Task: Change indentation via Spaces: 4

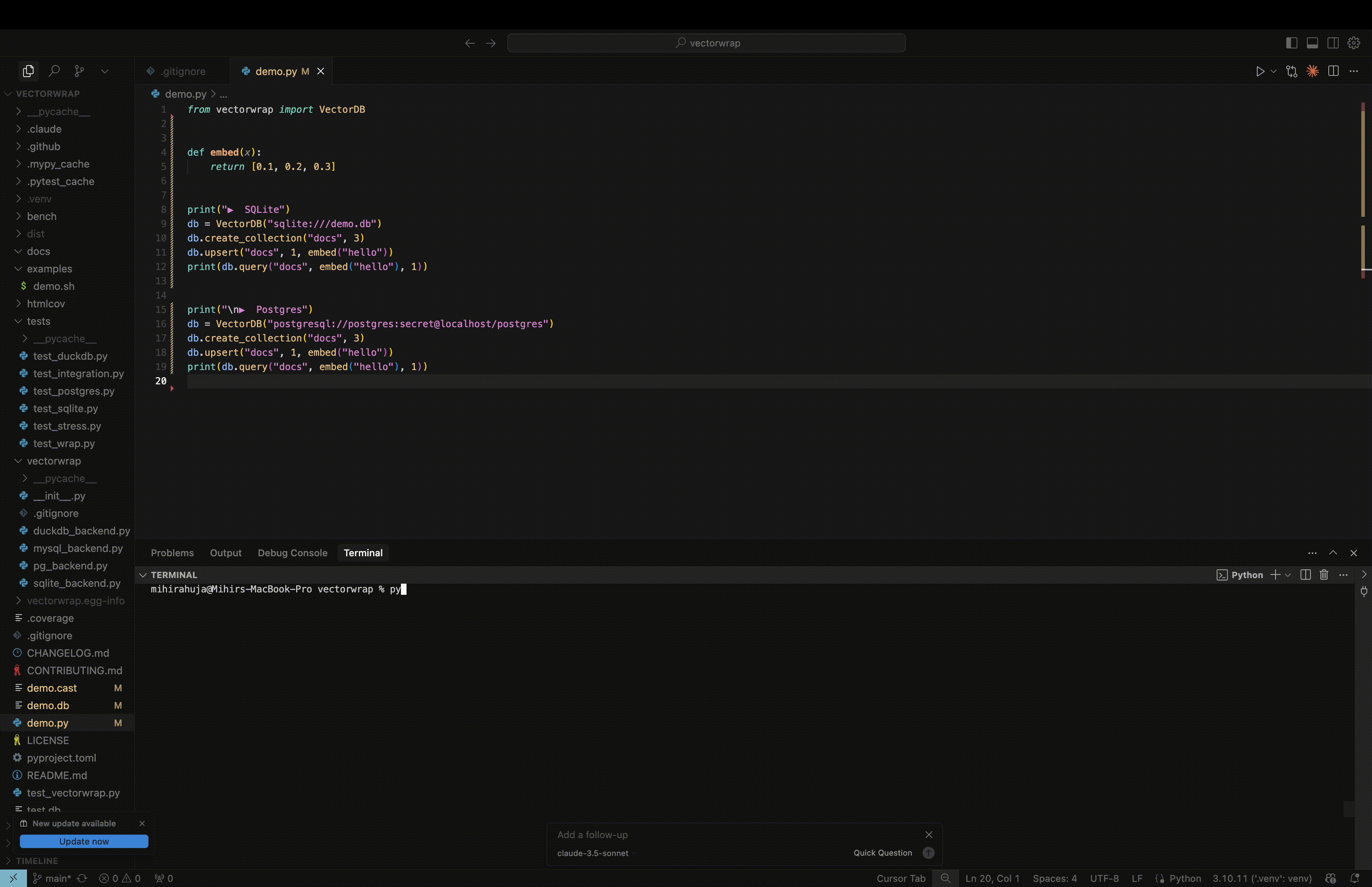Action: tap(1054, 878)
